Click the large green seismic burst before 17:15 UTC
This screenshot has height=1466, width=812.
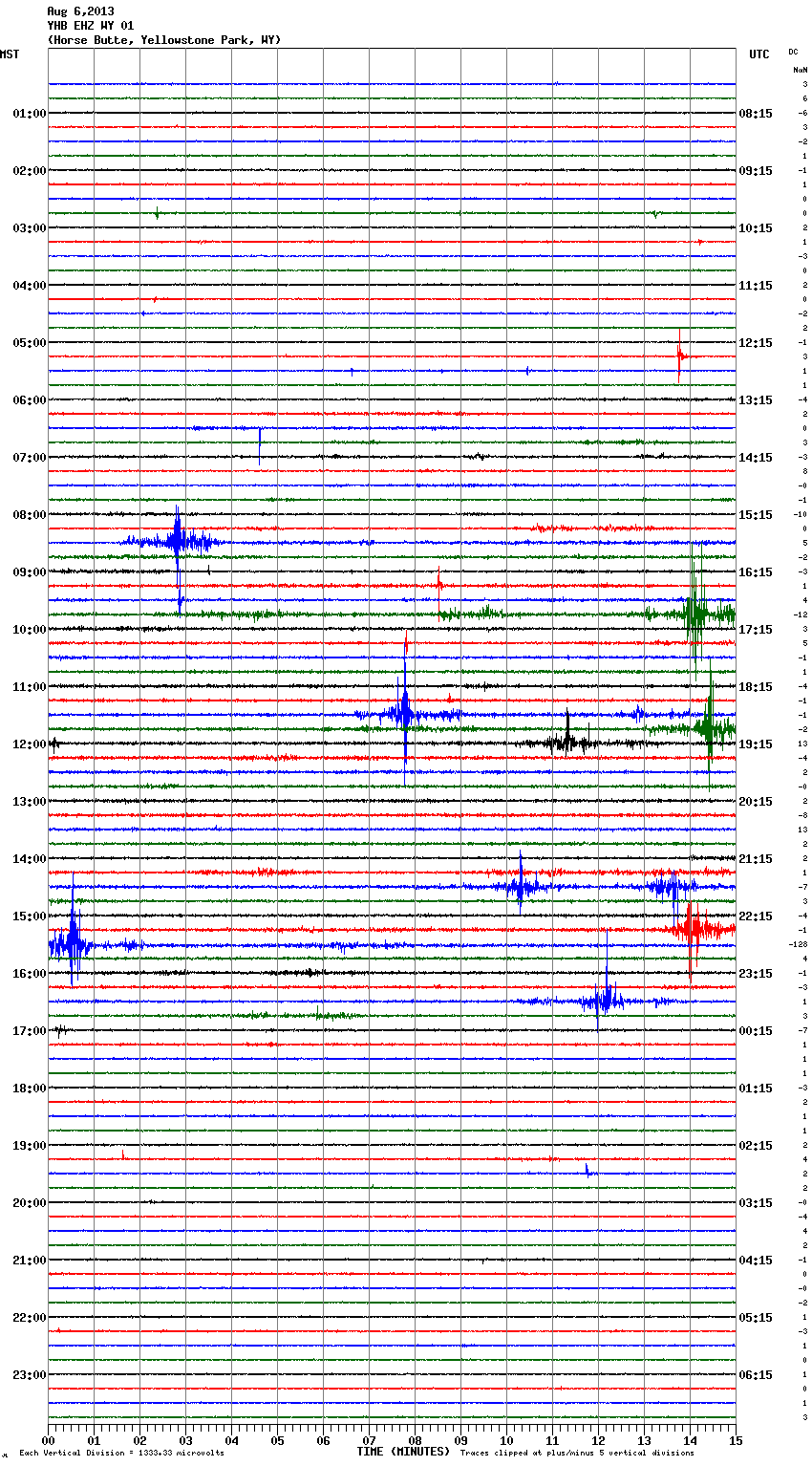pos(694,612)
